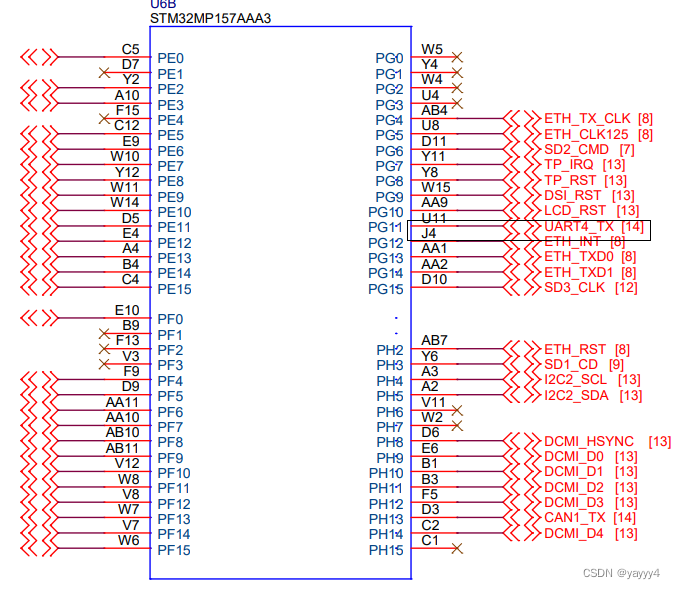Select the no-connect marker at PF2
Viewport: 675px width, 589px height.
pyautogui.click(x=104, y=349)
